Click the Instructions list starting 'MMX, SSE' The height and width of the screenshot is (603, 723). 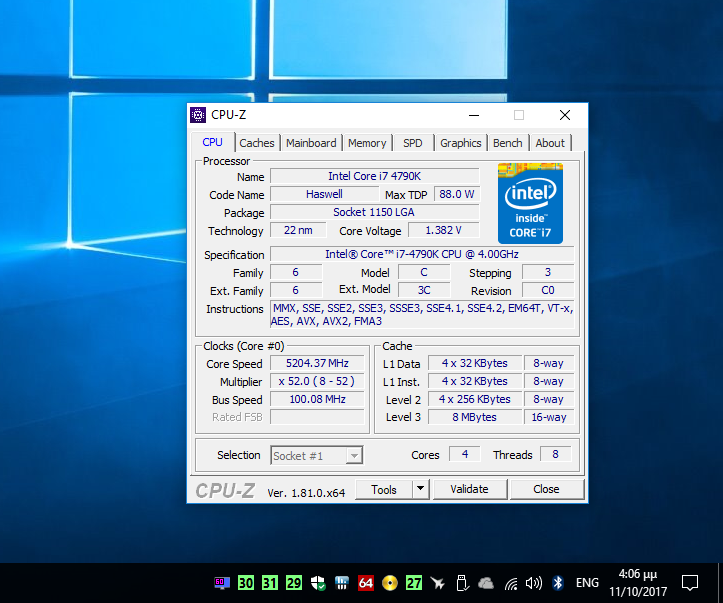pyautogui.click(x=422, y=314)
